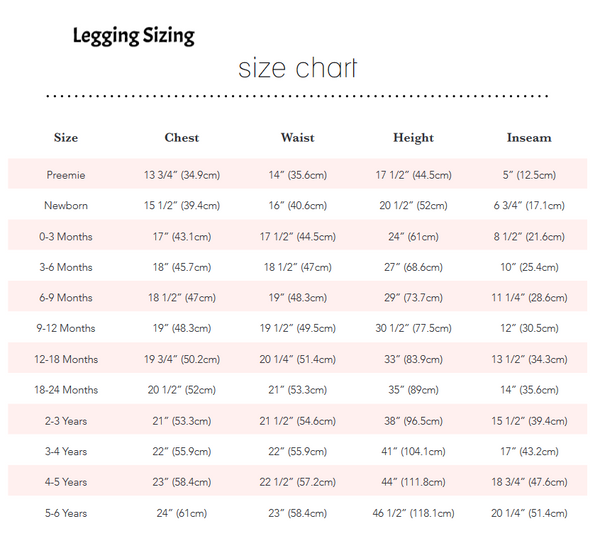Select the Waist column header
This screenshot has height=548, width=600.
(298, 138)
